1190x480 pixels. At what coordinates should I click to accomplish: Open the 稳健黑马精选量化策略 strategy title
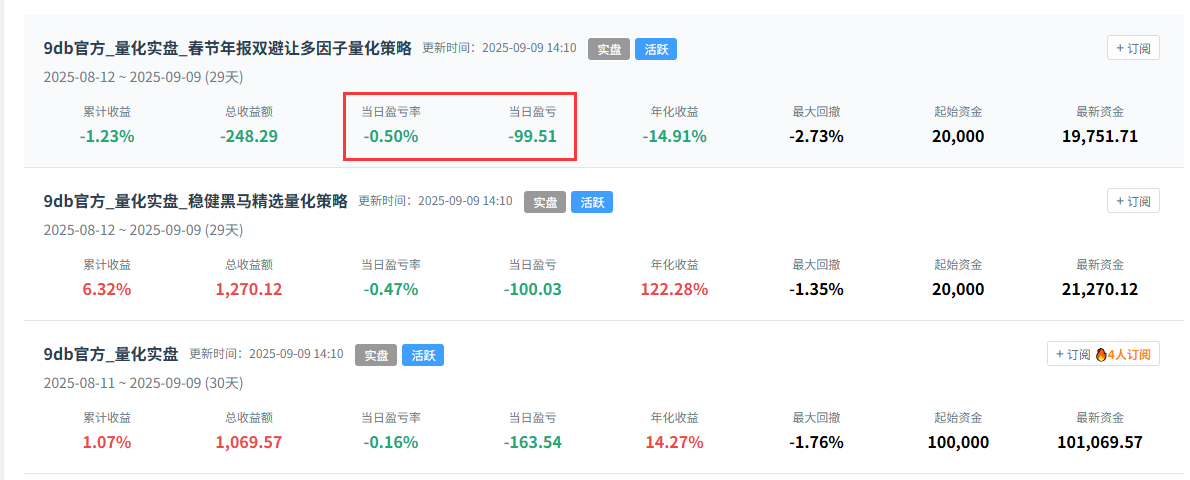pos(195,201)
